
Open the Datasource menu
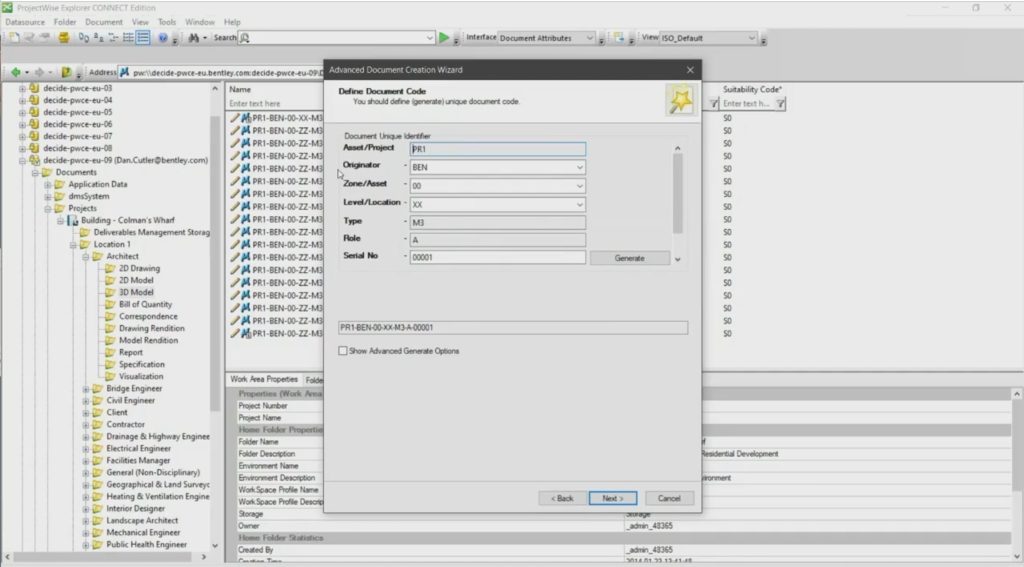25,22
